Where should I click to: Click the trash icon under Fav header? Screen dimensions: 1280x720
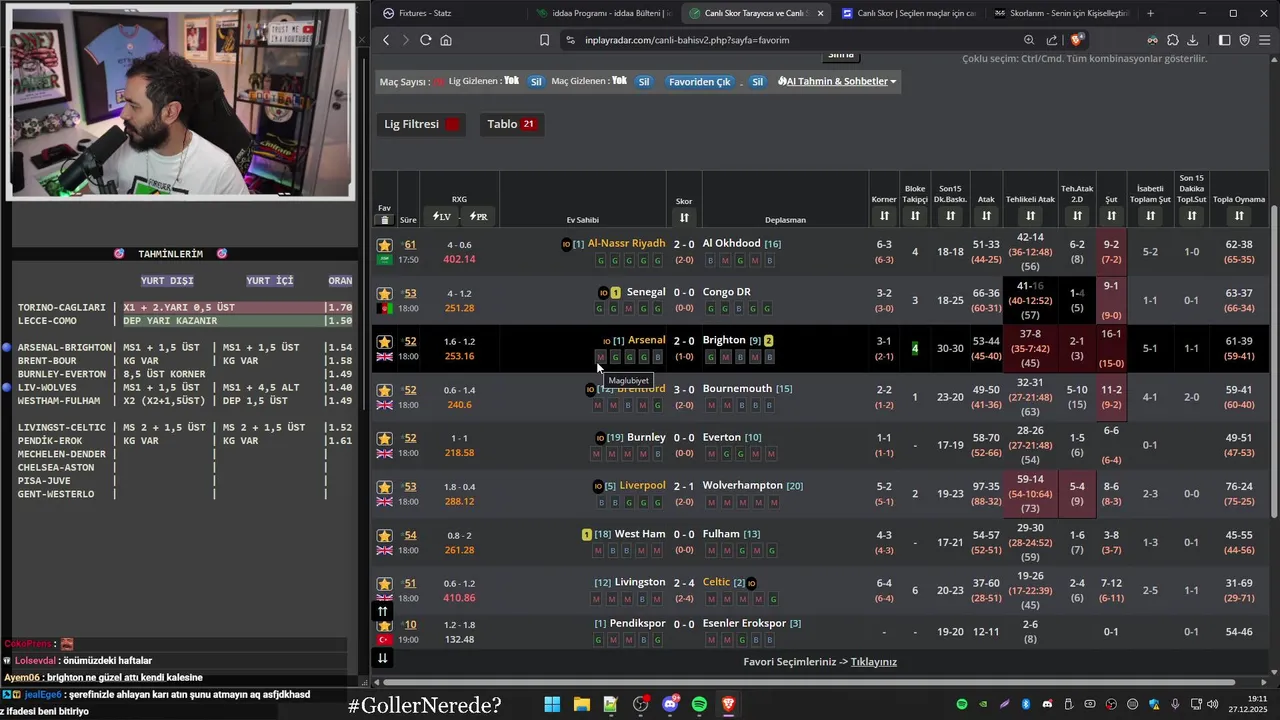point(385,220)
